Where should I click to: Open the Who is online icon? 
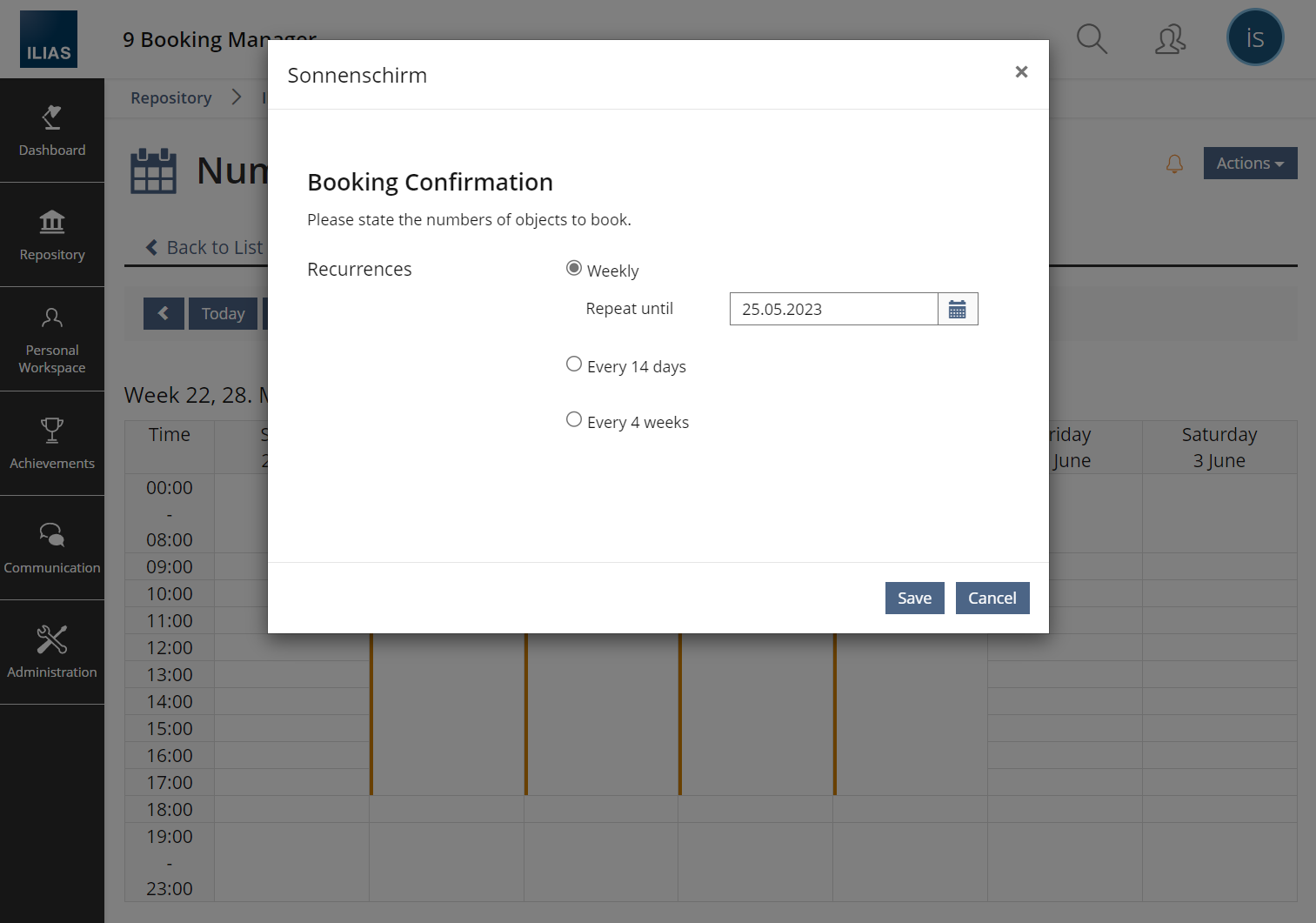1170,39
